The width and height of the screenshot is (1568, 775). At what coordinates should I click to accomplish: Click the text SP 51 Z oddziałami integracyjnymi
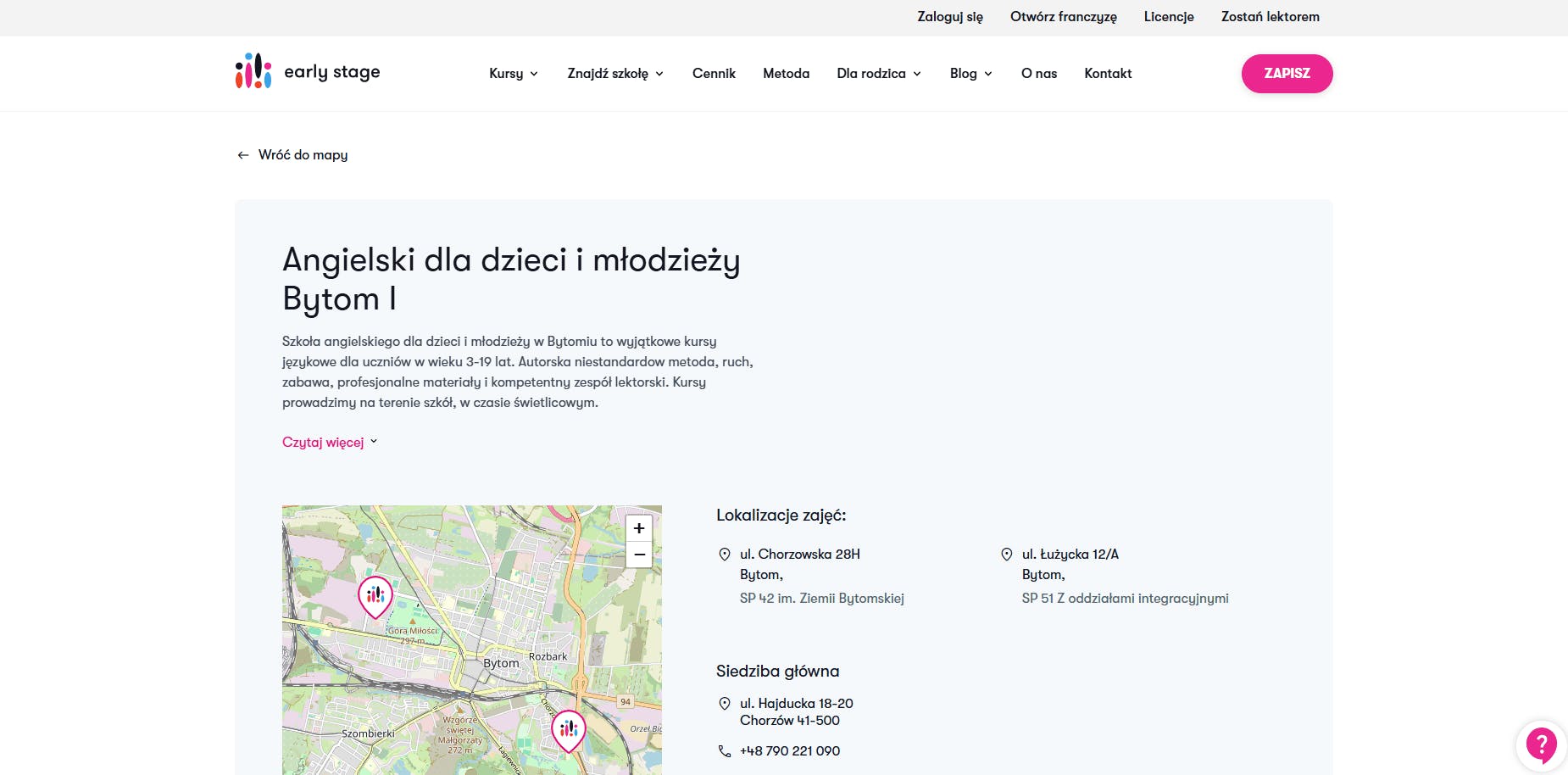coord(1126,599)
